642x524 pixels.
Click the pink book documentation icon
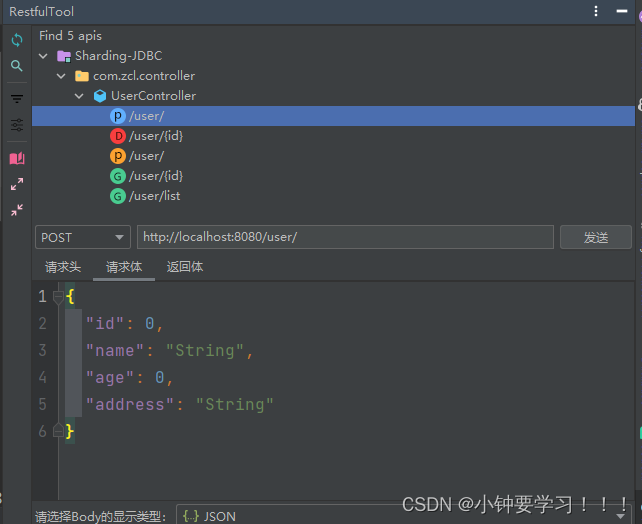click(17, 158)
